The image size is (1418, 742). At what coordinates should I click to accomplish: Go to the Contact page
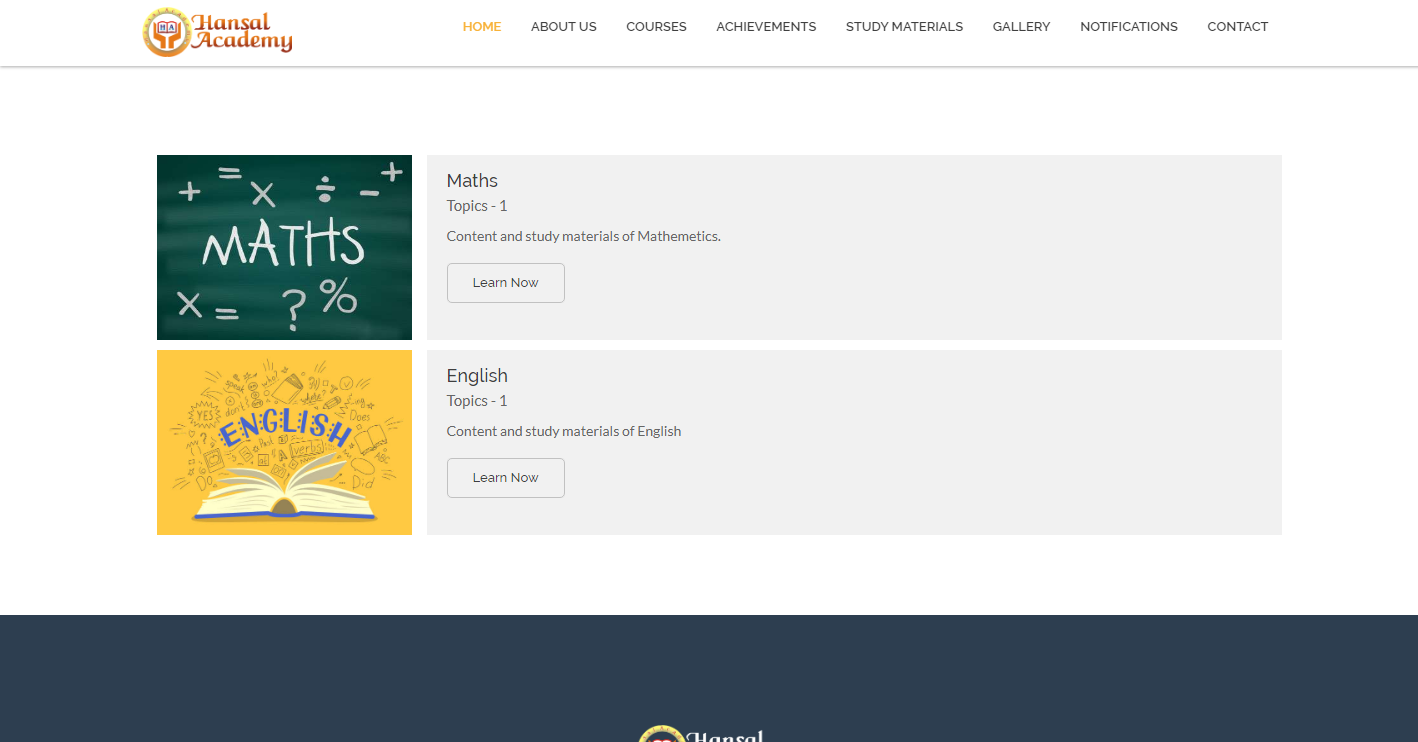click(1237, 27)
